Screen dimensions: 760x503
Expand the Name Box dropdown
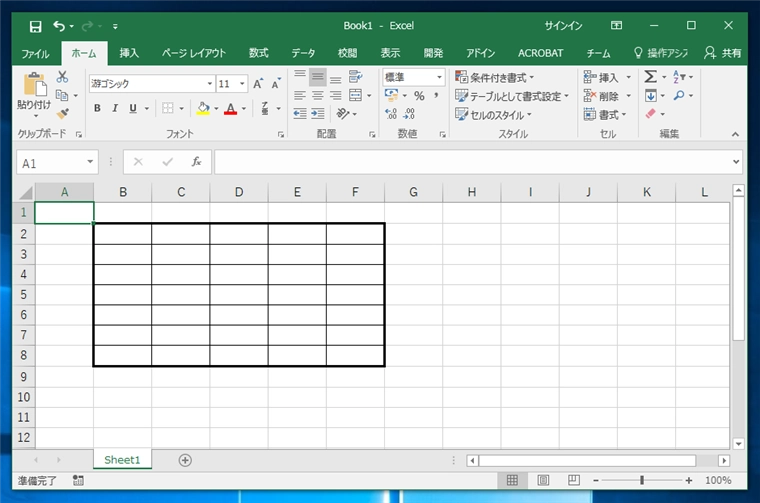coord(90,162)
